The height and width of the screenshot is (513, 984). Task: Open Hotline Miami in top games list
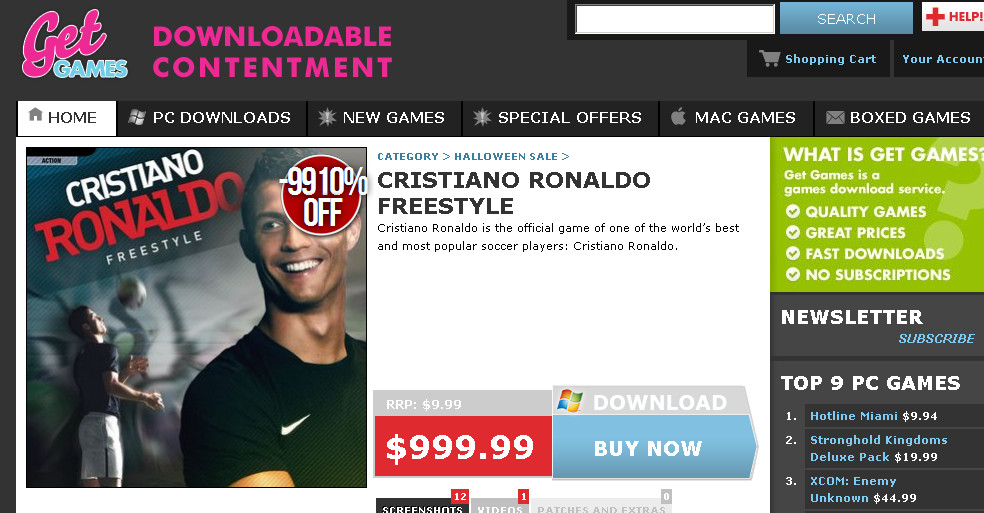click(853, 416)
